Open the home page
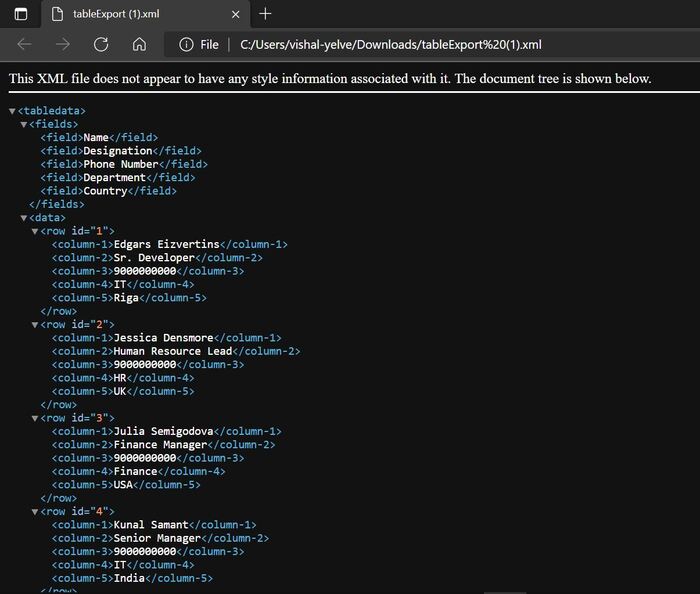This screenshot has height=594, width=700. pyautogui.click(x=139, y=44)
